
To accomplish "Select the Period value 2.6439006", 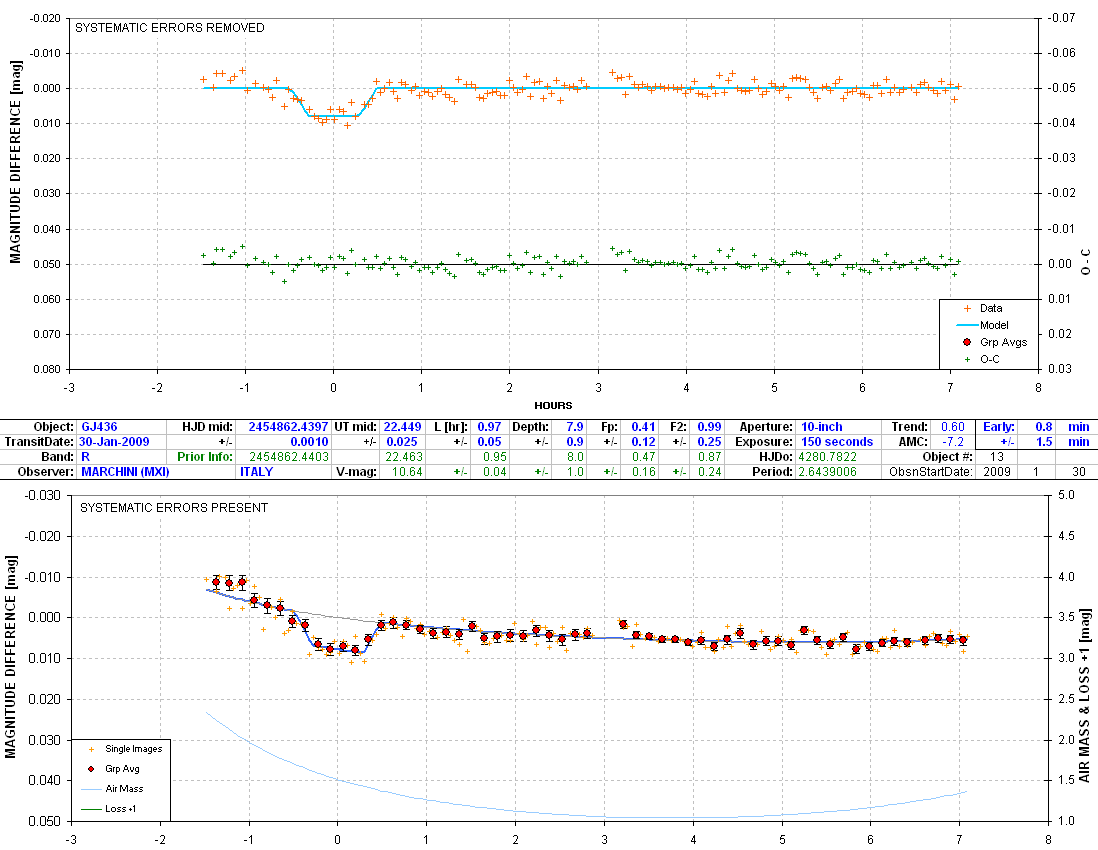I will tap(827, 471).
